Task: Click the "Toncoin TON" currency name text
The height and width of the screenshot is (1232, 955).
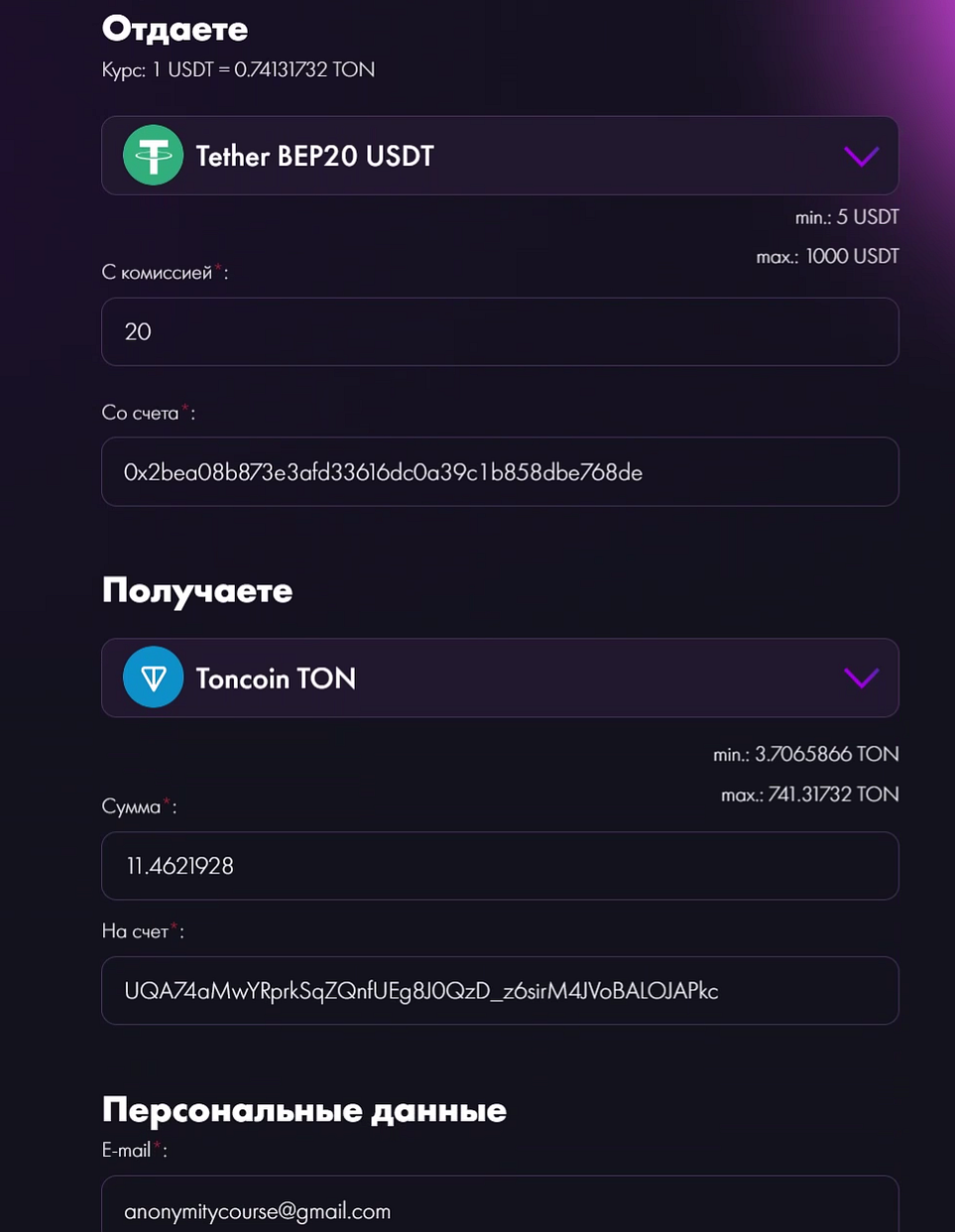Action: (276, 678)
